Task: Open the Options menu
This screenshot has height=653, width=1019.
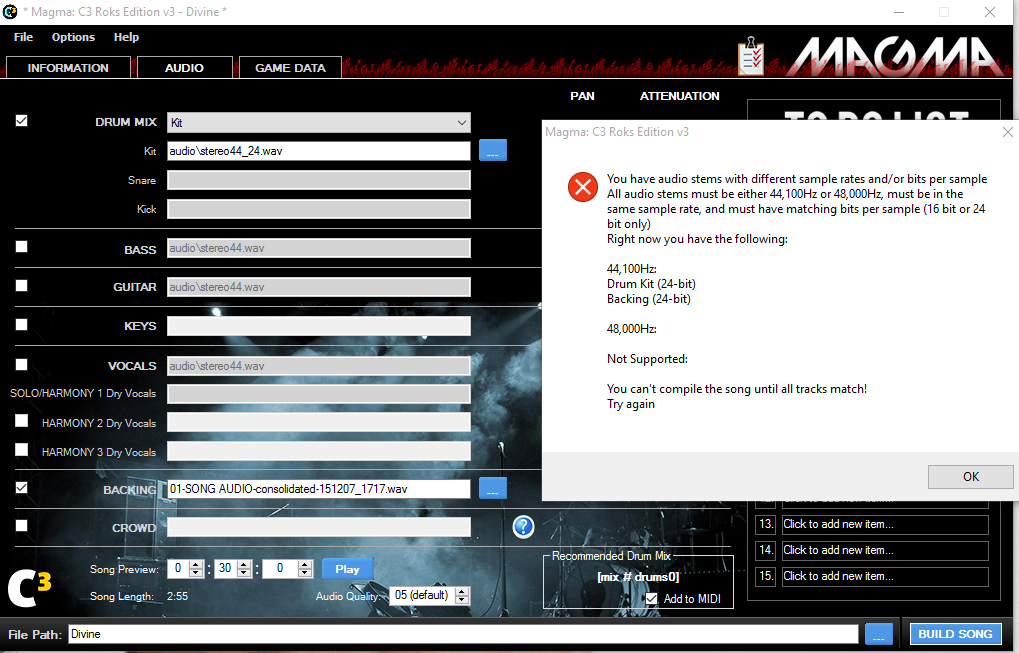Action: point(73,37)
